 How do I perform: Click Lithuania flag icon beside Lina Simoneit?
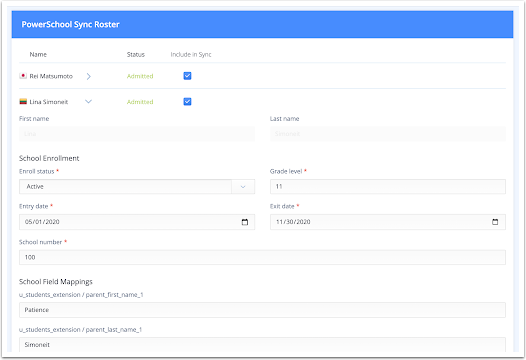[x=23, y=101]
